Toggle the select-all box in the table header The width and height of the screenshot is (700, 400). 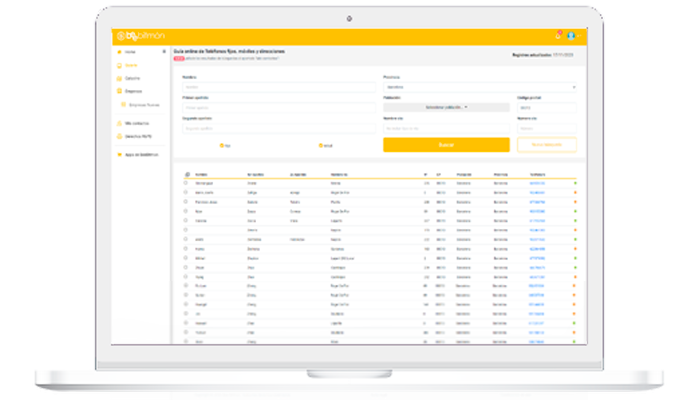[186, 174]
